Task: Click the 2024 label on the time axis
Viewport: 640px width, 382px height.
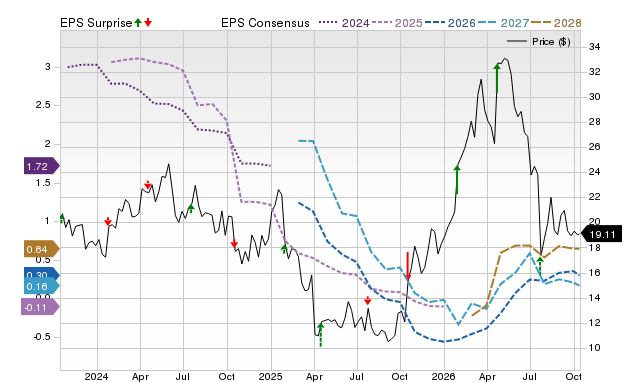Action: click(97, 376)
